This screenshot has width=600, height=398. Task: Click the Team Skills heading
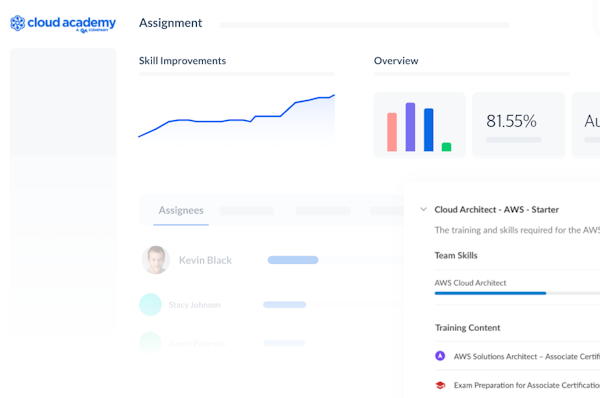456,255
